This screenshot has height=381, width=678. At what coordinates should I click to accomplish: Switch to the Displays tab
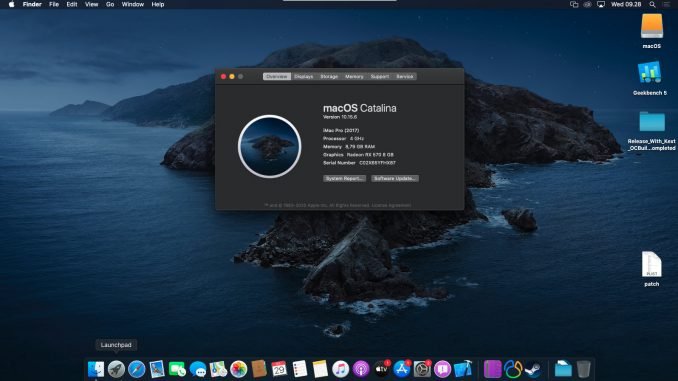tap(304, 77)
